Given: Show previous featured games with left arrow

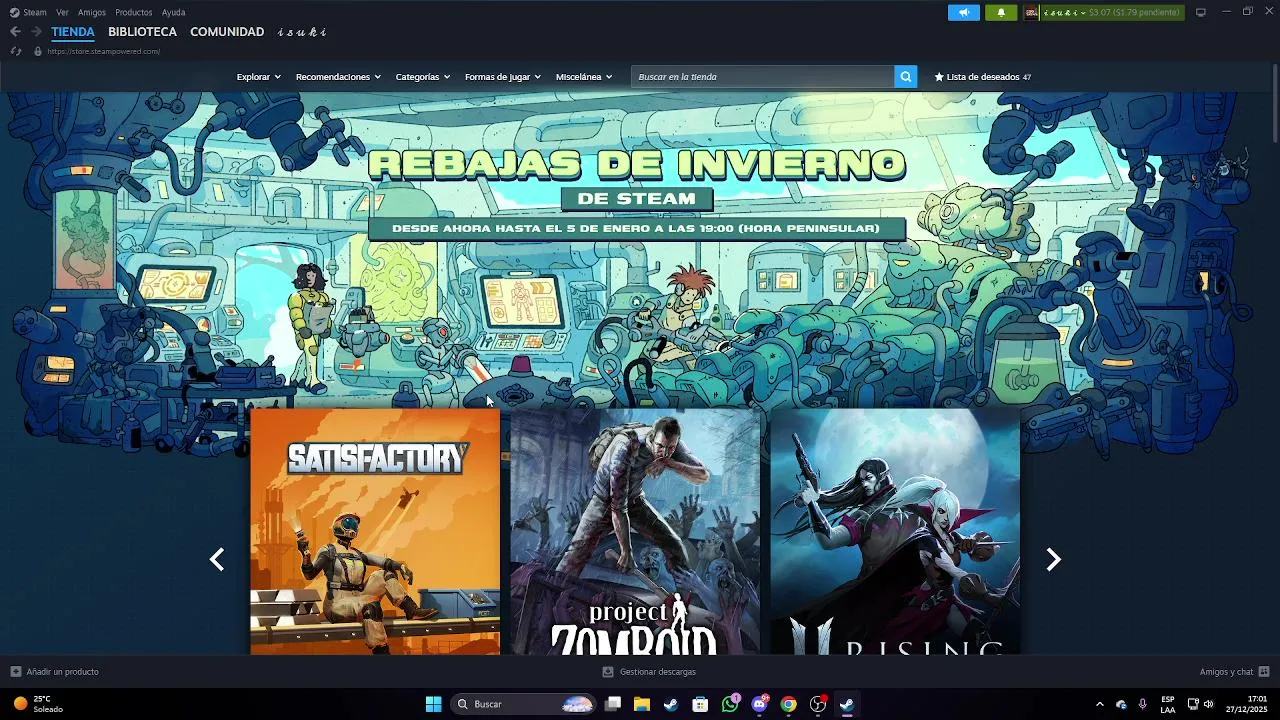Looking at the screenshot, I should (x=217, y=560).
